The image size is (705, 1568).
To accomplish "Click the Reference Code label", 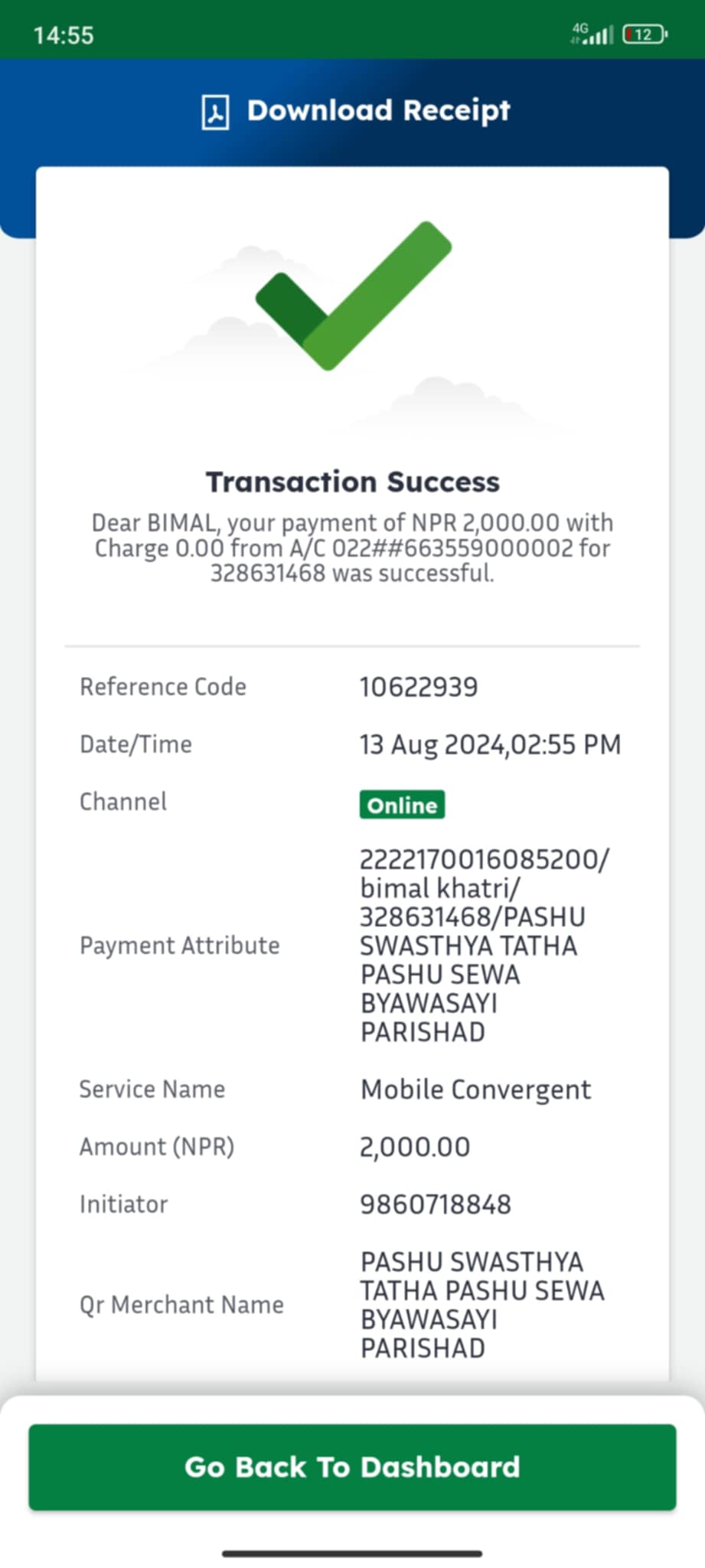I will coord(163,687).
